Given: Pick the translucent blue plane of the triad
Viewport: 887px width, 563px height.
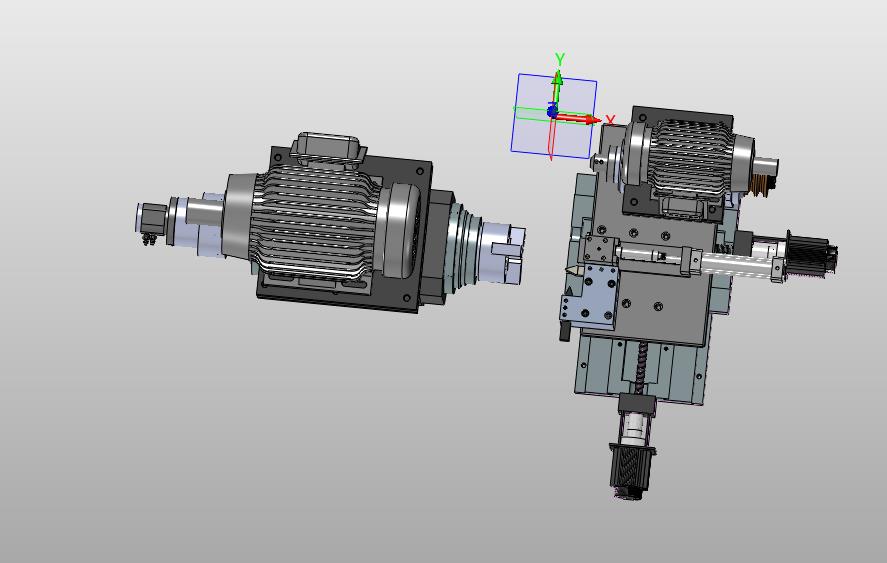Looking at the screenshot, I should [554, 116].
